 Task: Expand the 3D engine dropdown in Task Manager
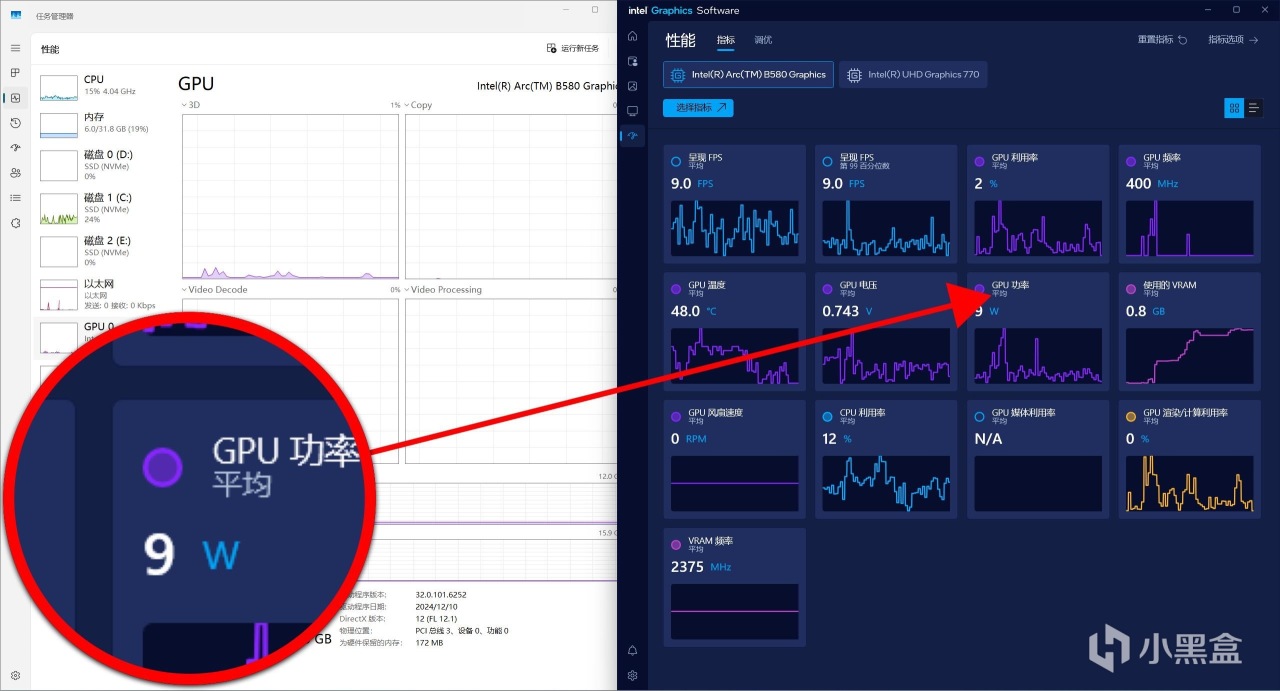pos(191,105)
